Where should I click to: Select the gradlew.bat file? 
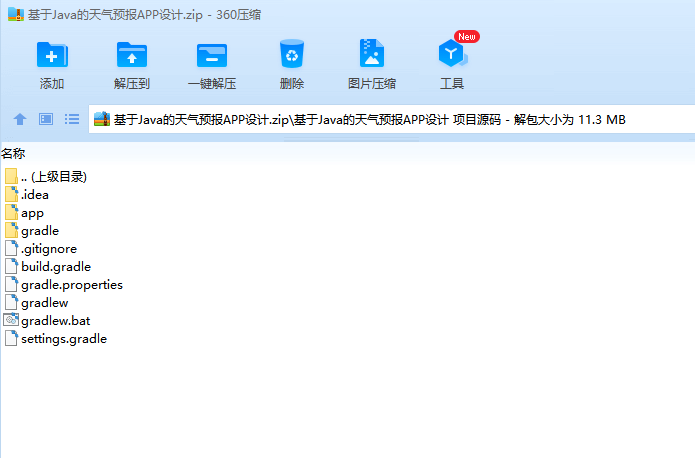point(47,321)
